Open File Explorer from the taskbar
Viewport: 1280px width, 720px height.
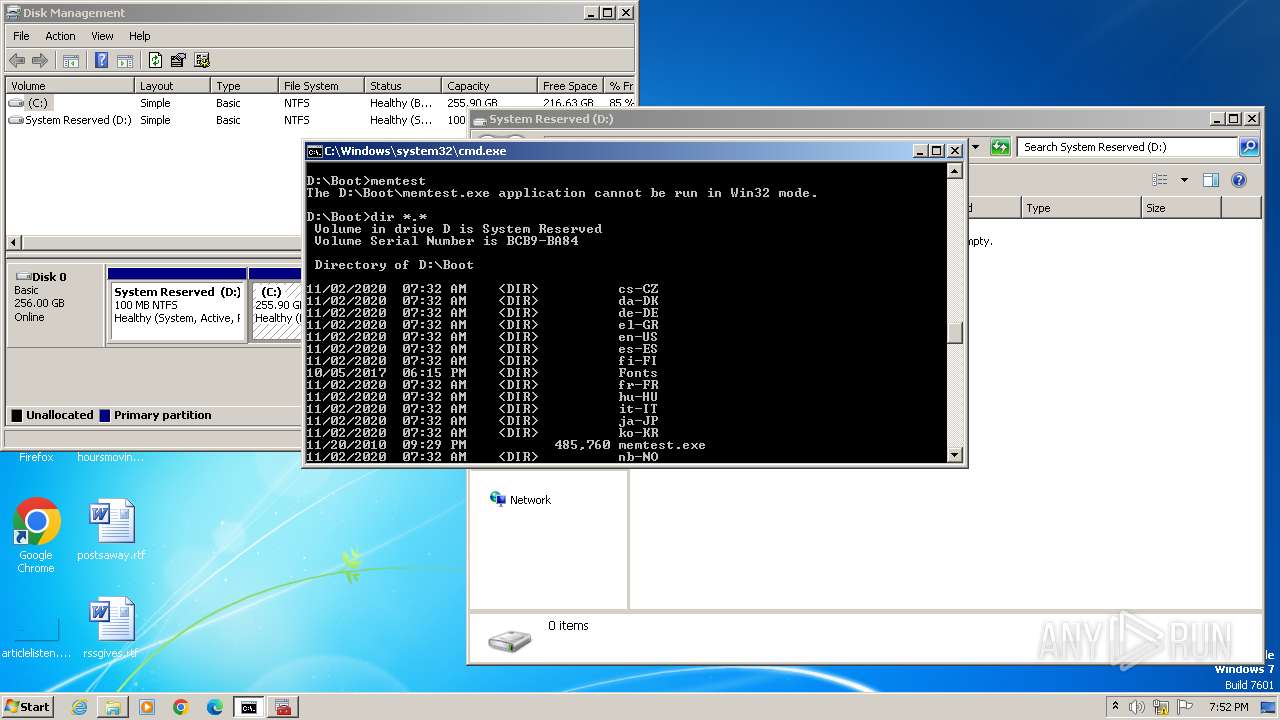[113, 707]
